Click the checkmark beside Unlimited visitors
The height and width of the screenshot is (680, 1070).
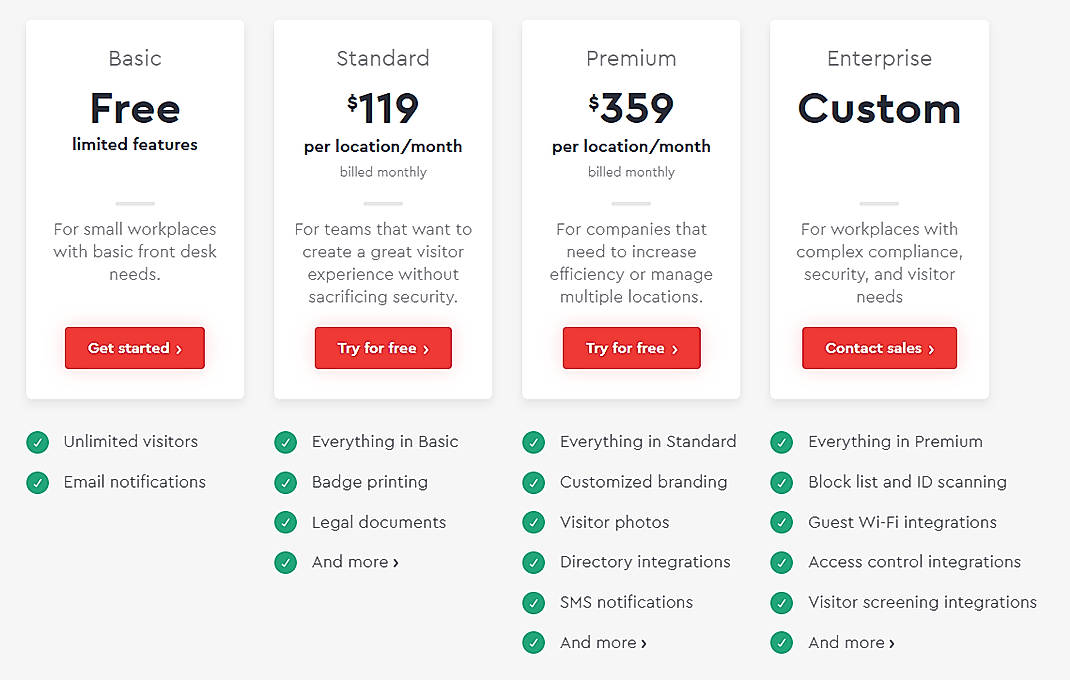click(37, 442)
